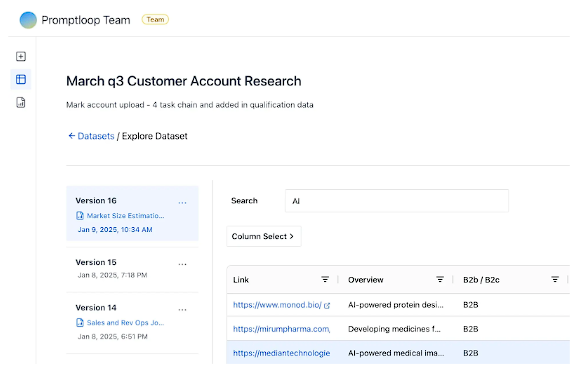Go back via the Datasets arrow icon
The image size is (584, 378).
click(72, 136)
